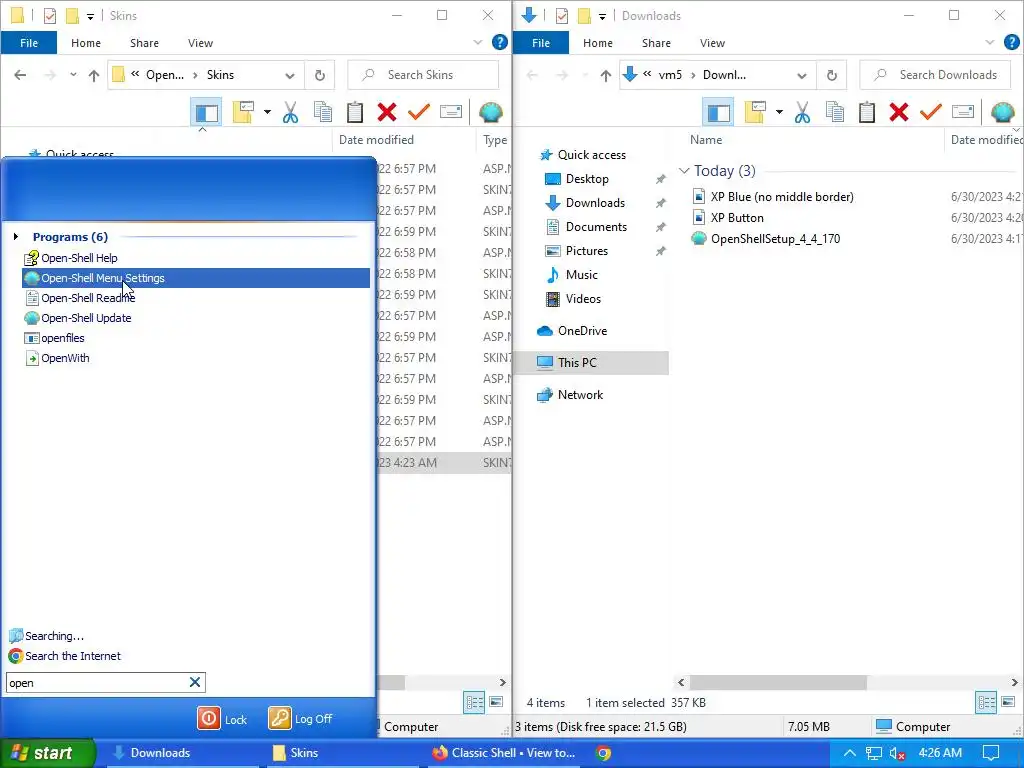Open shell settings icon in Downloads toolbar
1024x768 pixels.
pos(1002,112)
